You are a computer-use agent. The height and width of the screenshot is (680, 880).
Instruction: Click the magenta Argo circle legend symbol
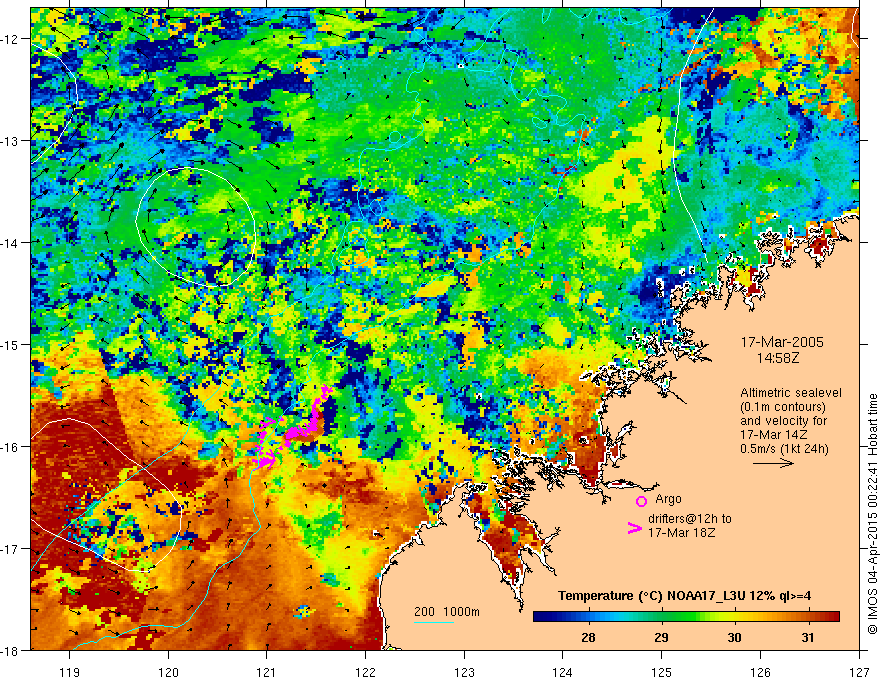pos(641,501)
